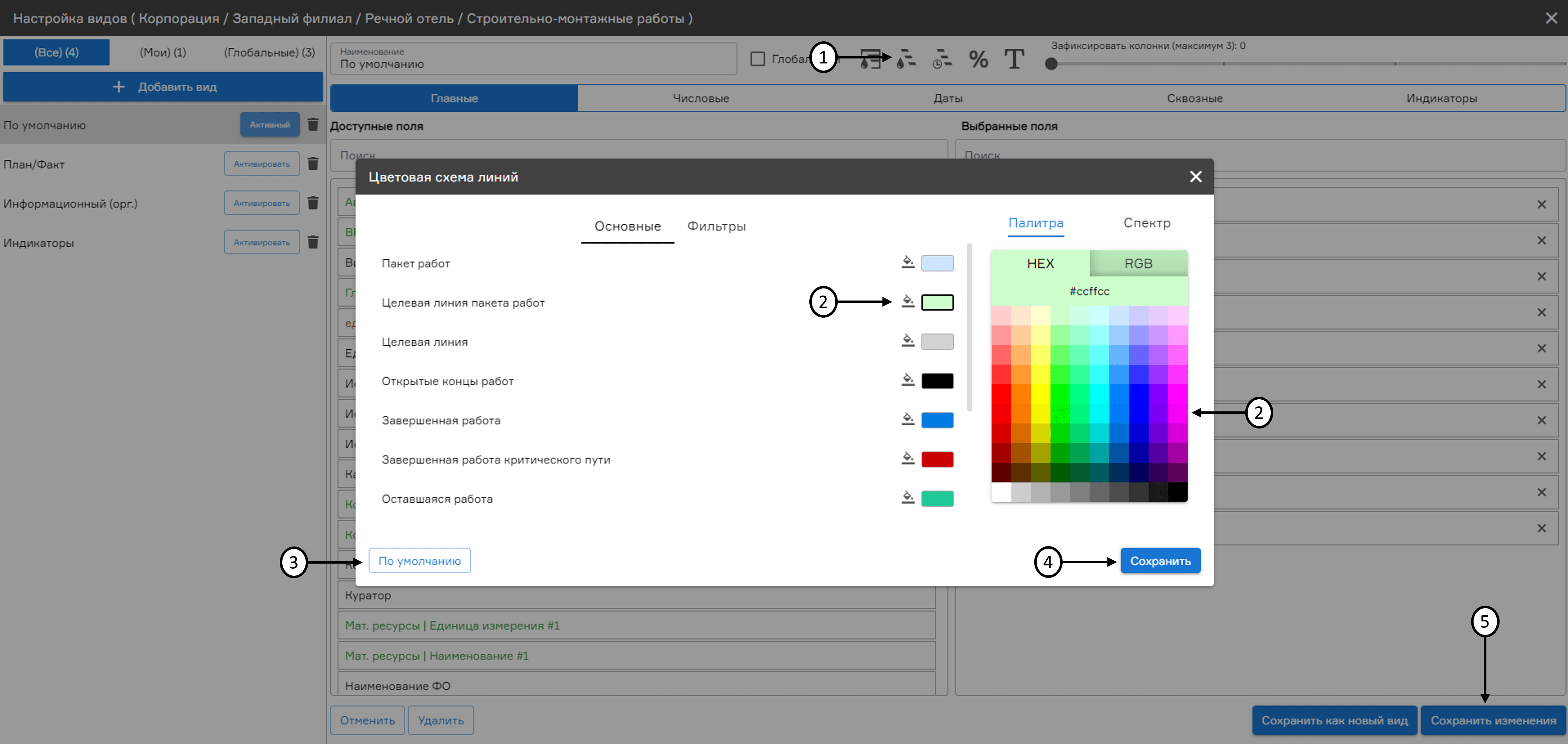Click Сохранить как новый вид
Viewport: 1568px width, 744px height.
click(1334, 720)
